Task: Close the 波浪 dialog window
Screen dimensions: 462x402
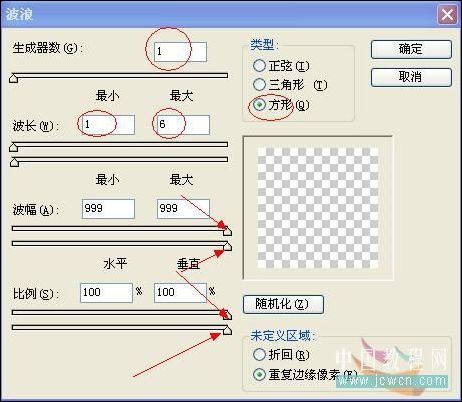Action: pos(447,15)
